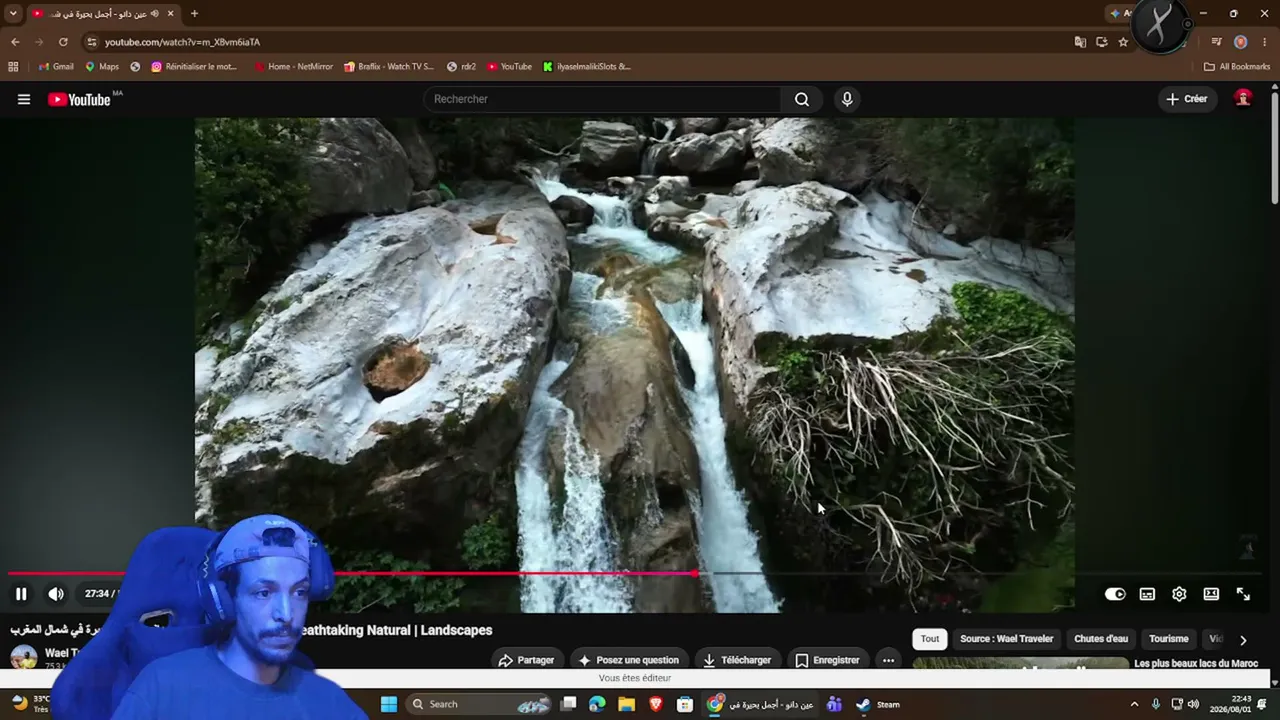Download the video with Télécharger

coord(736,660)
